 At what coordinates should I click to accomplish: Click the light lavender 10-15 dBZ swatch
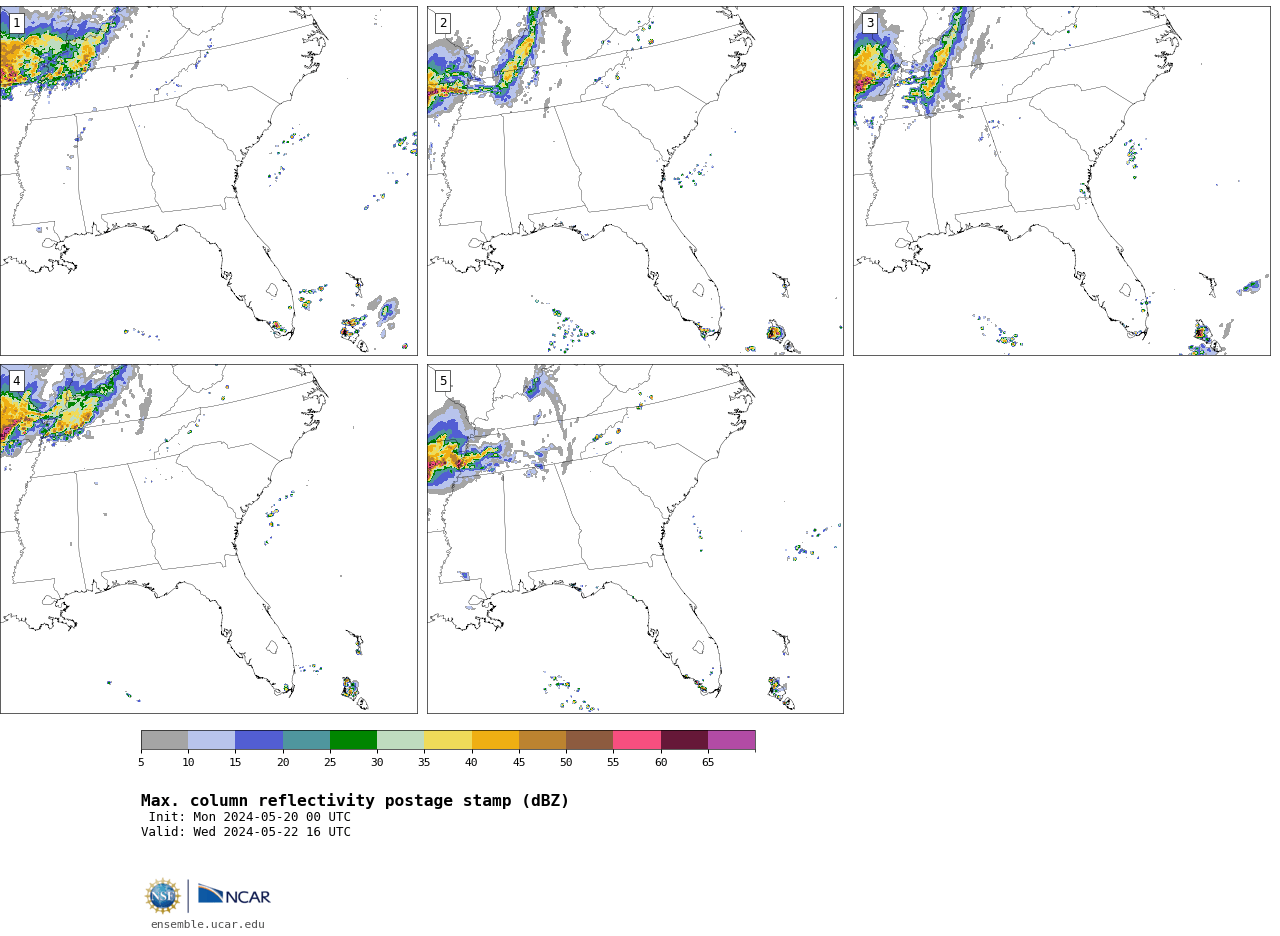coord(212,740)
